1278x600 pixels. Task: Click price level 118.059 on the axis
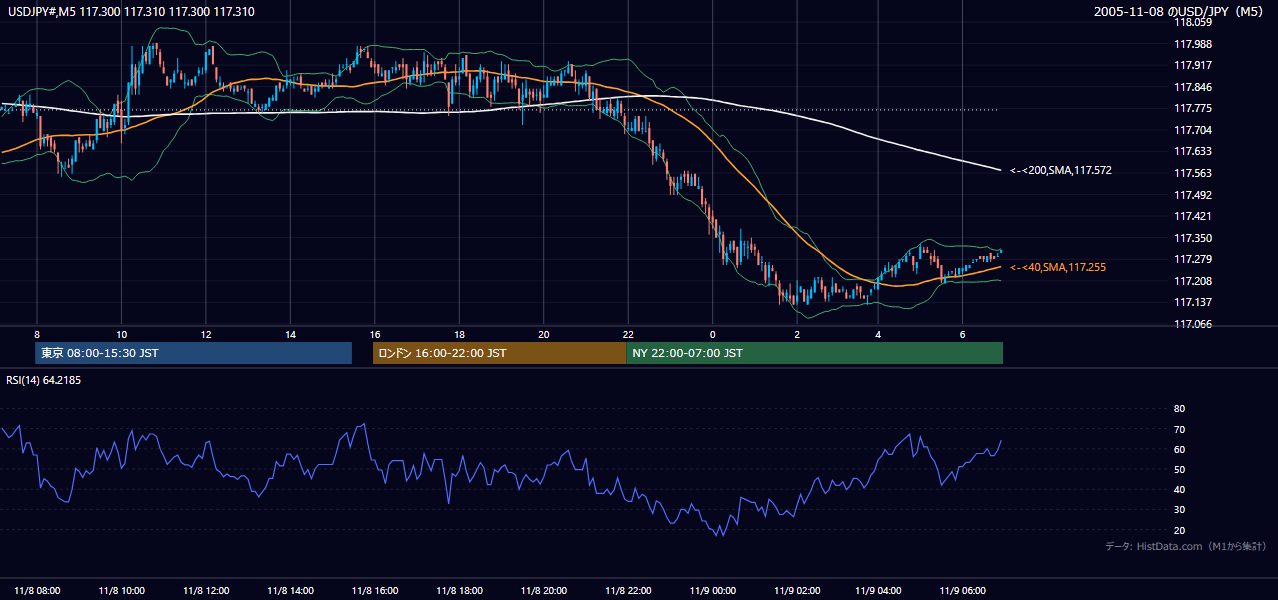click(x=1193, y=23)
